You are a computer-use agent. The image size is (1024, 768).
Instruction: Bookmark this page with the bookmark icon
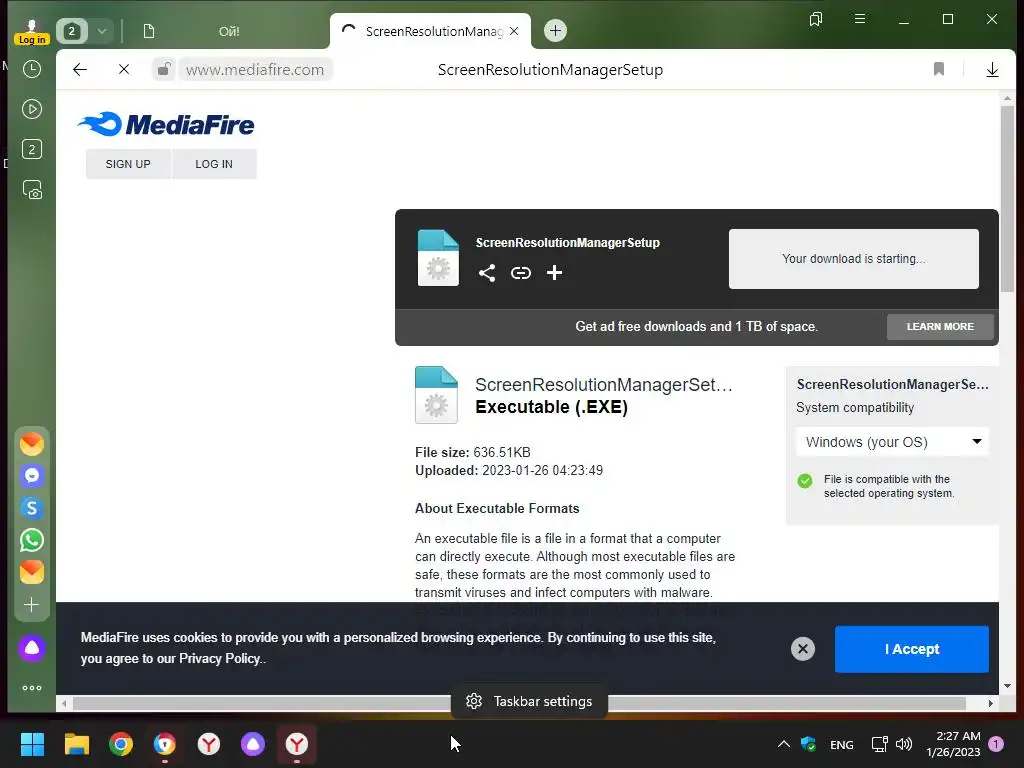(x=938, y=69)
